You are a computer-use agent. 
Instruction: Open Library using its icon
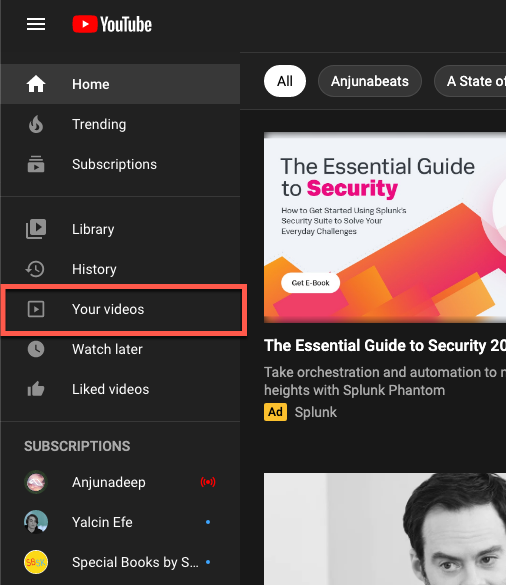point(36,229)
